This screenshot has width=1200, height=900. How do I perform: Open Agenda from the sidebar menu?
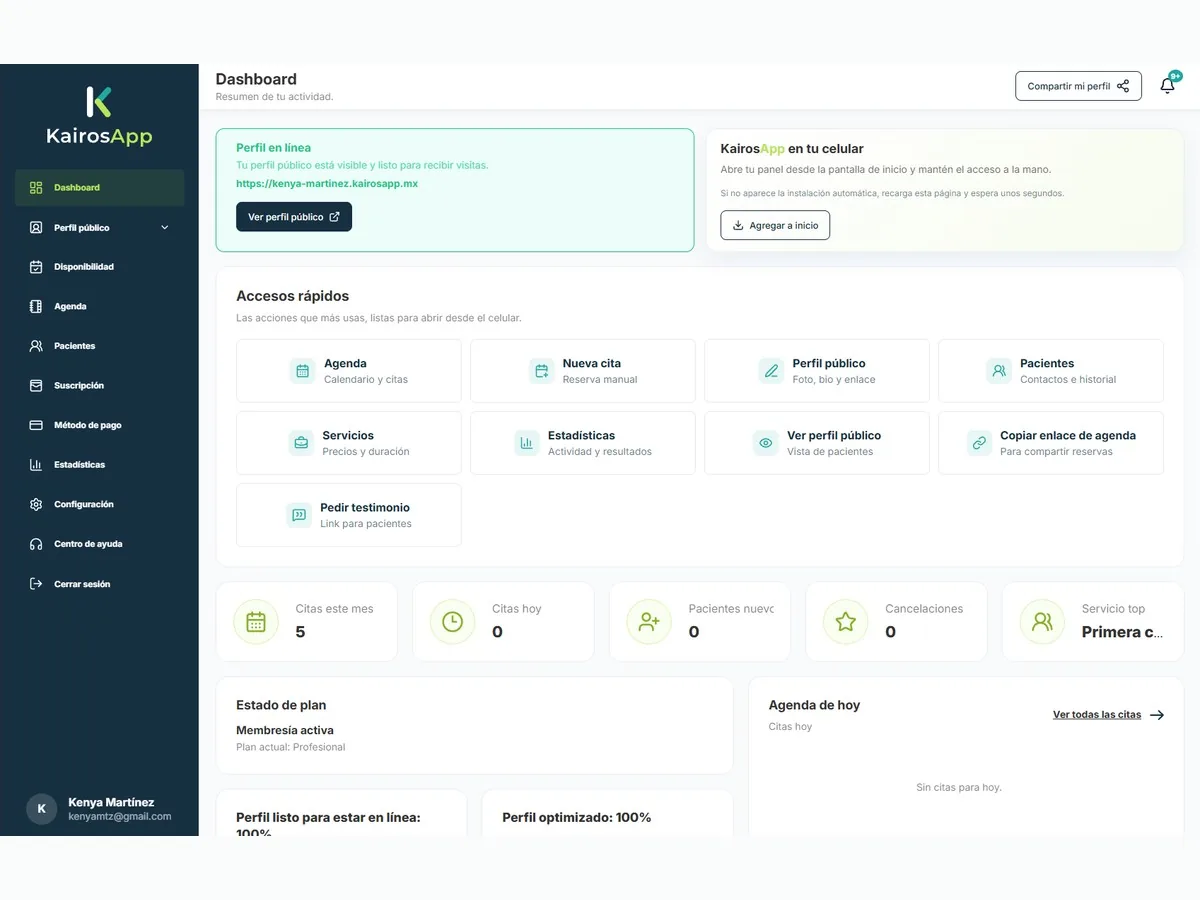point(100,307)
